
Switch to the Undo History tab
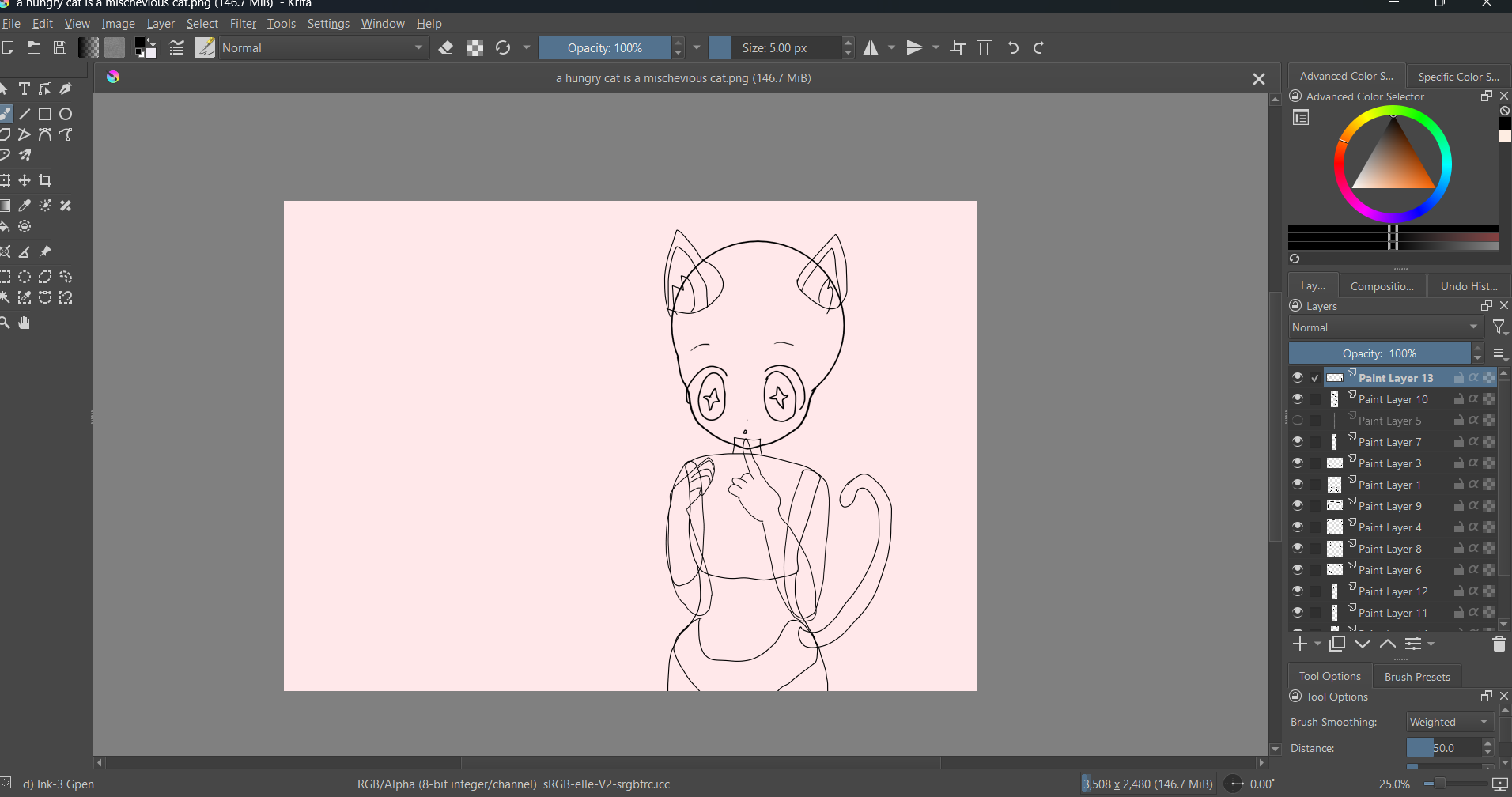(x=1469, y=285)
